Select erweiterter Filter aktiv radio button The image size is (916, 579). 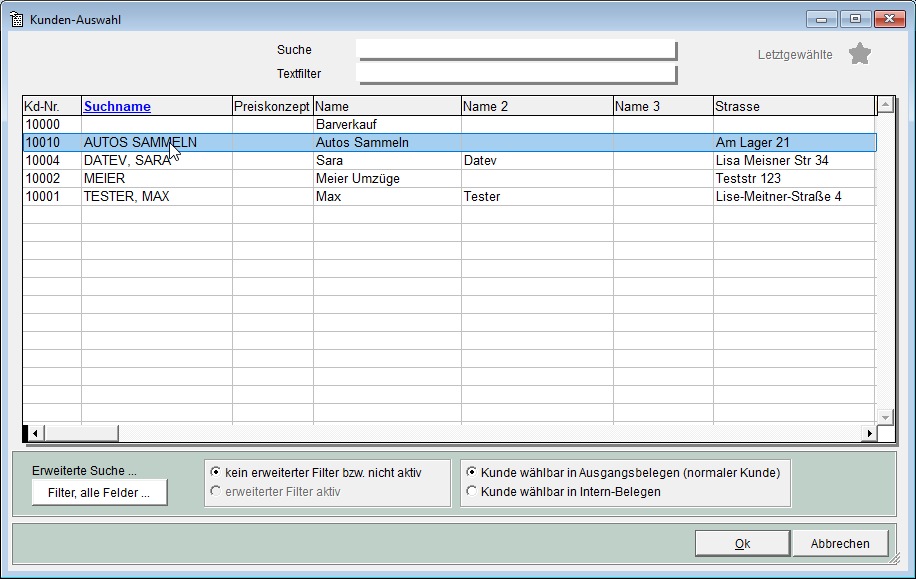click(216, 491)
